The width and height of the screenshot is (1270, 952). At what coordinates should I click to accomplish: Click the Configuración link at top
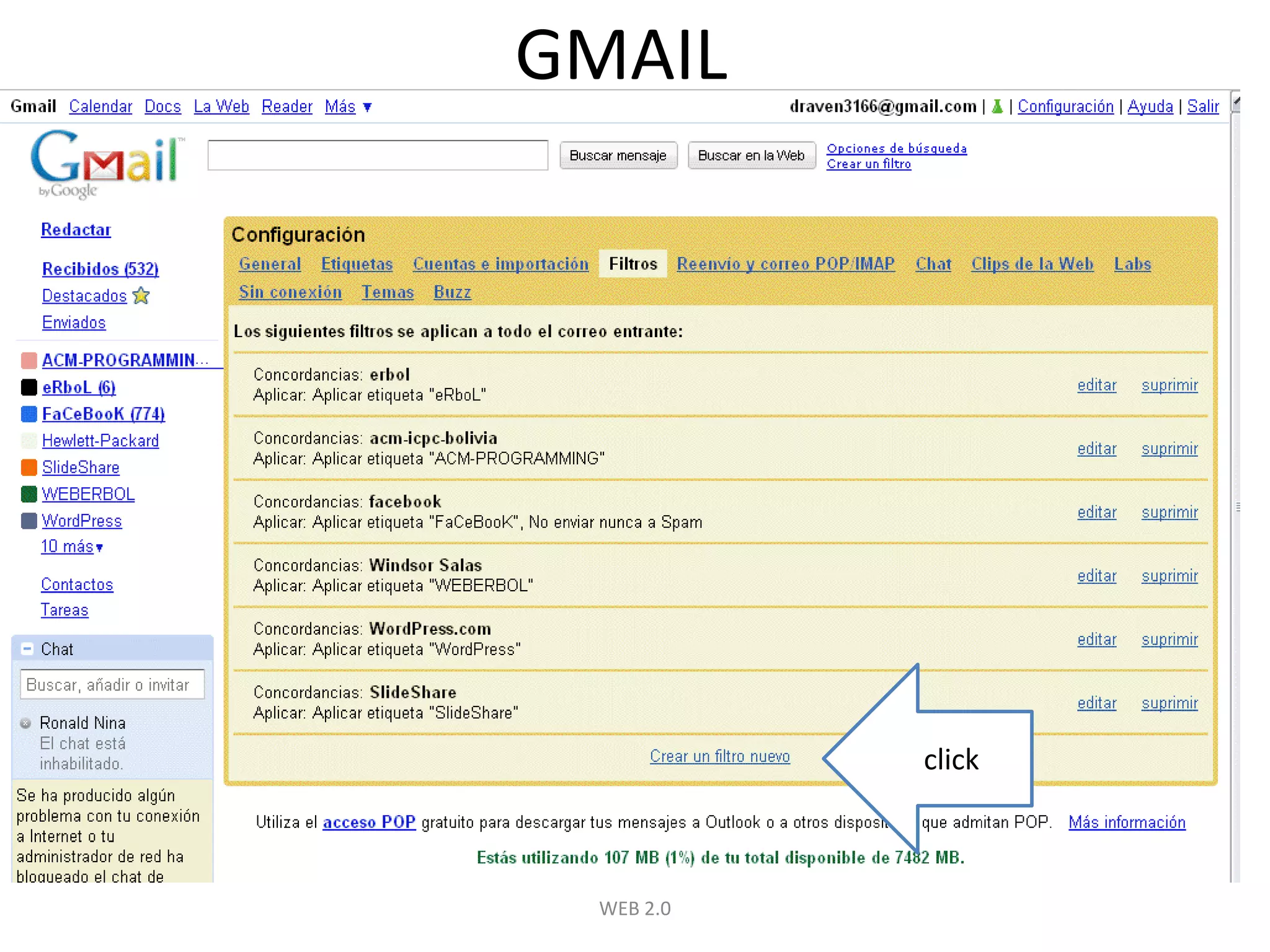[x=1066, y=107]
